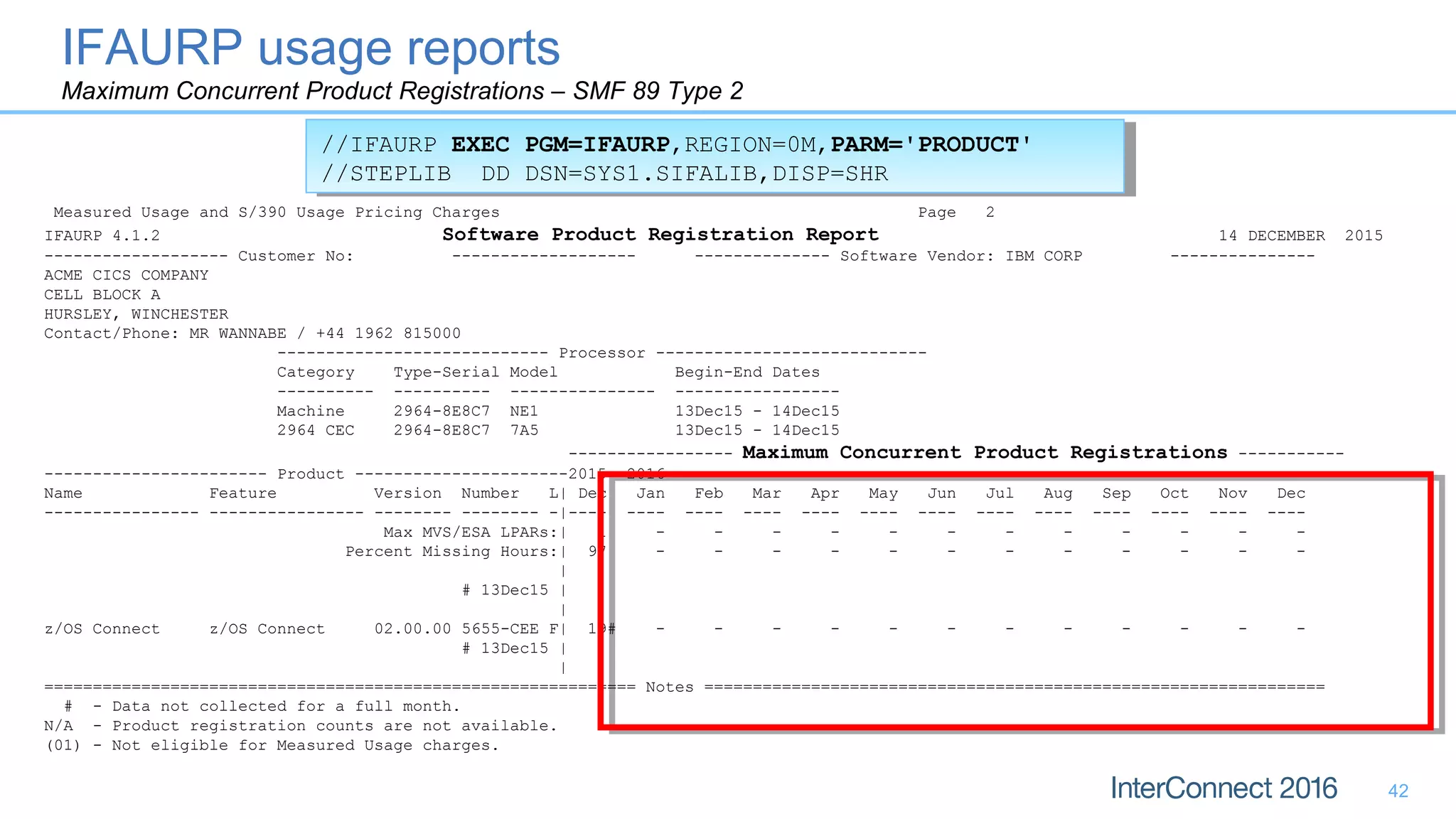
Task: Click the 'Notes' divider label
Action: (x=669, y=687)
